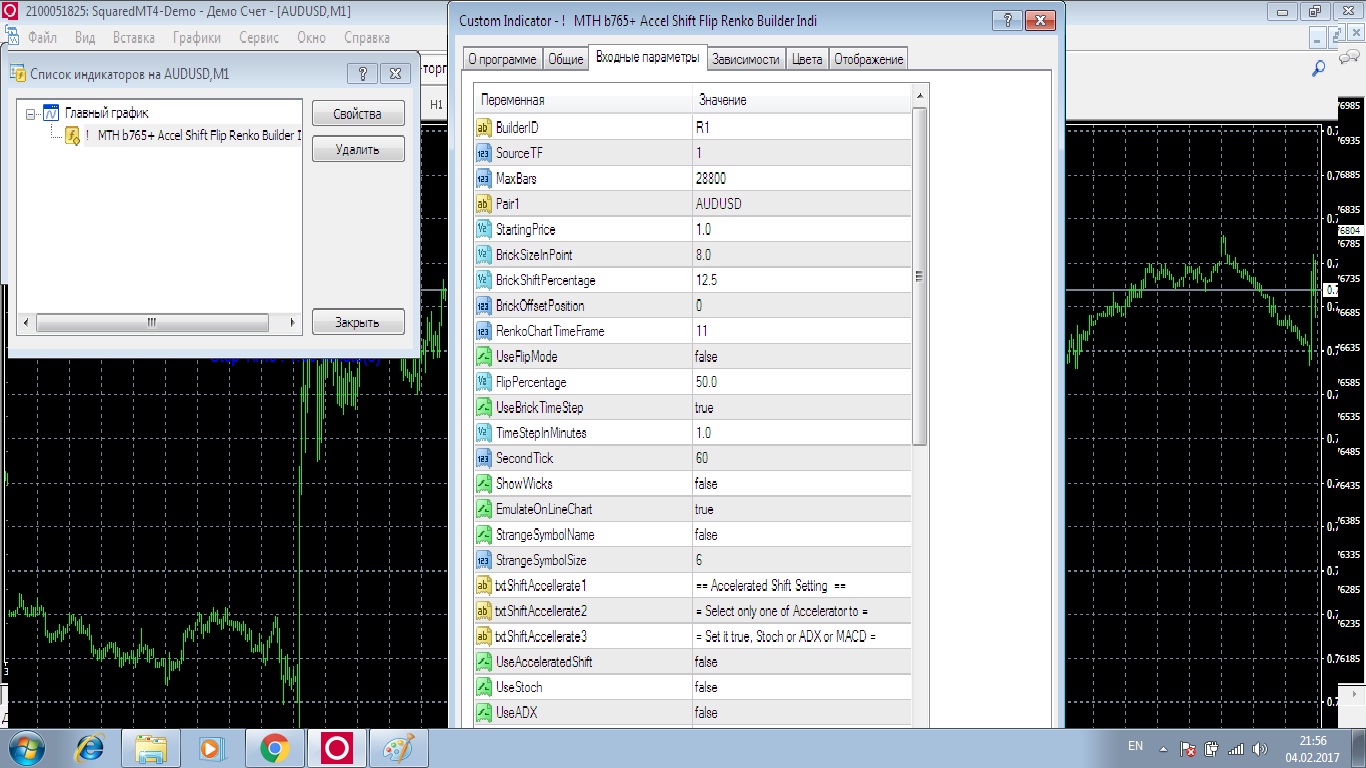Click the UseFlipMode boolean icon
1366x768 pixels.
pos(483,357)
